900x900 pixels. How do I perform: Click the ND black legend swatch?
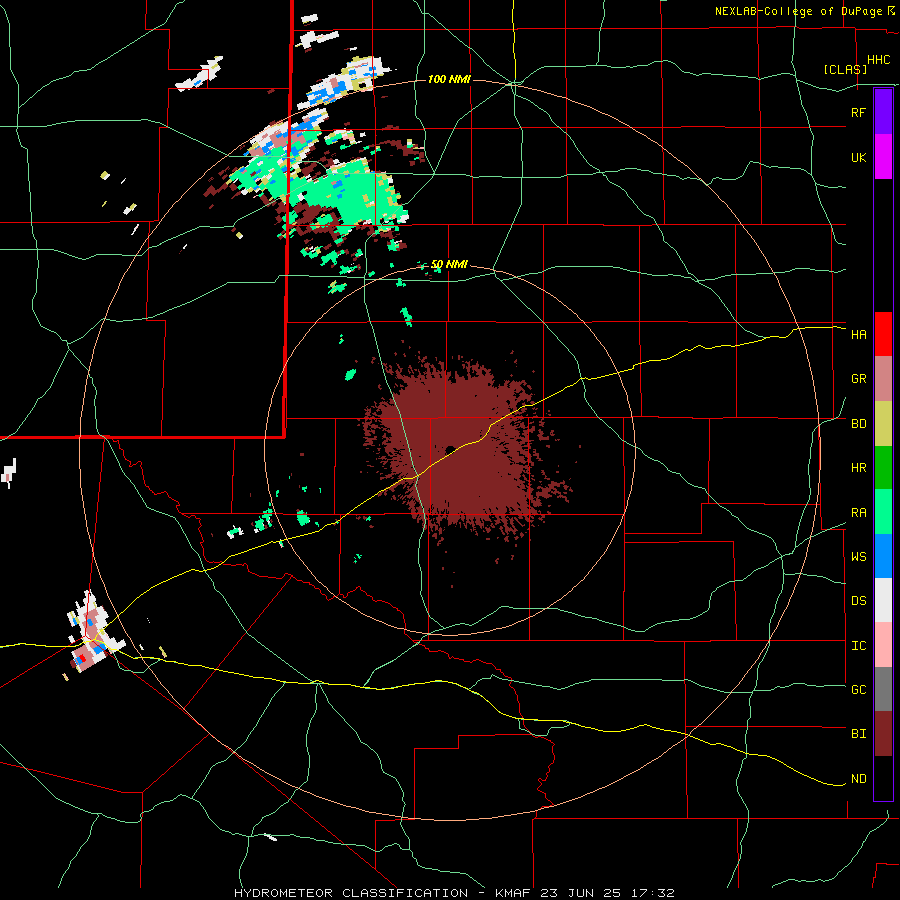(883, 778)
